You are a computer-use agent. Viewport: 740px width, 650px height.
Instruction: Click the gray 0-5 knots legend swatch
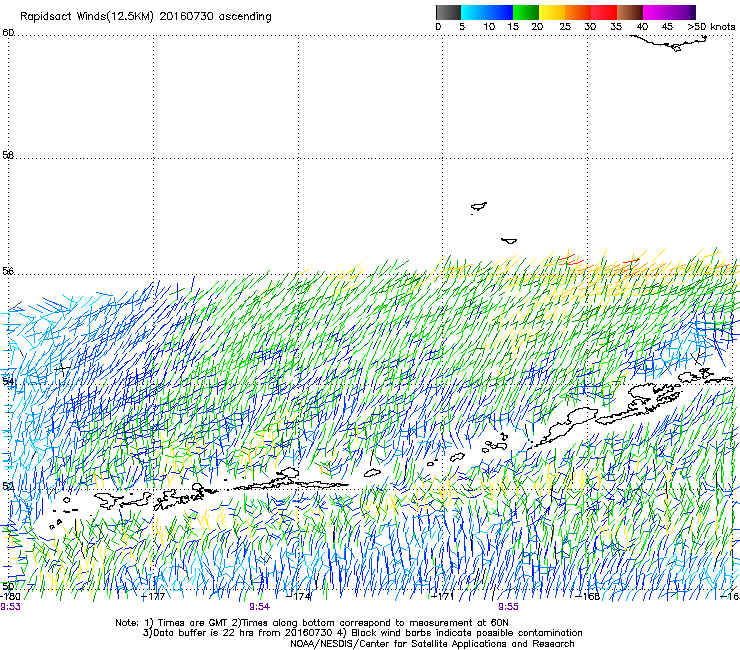pos(448,12)
